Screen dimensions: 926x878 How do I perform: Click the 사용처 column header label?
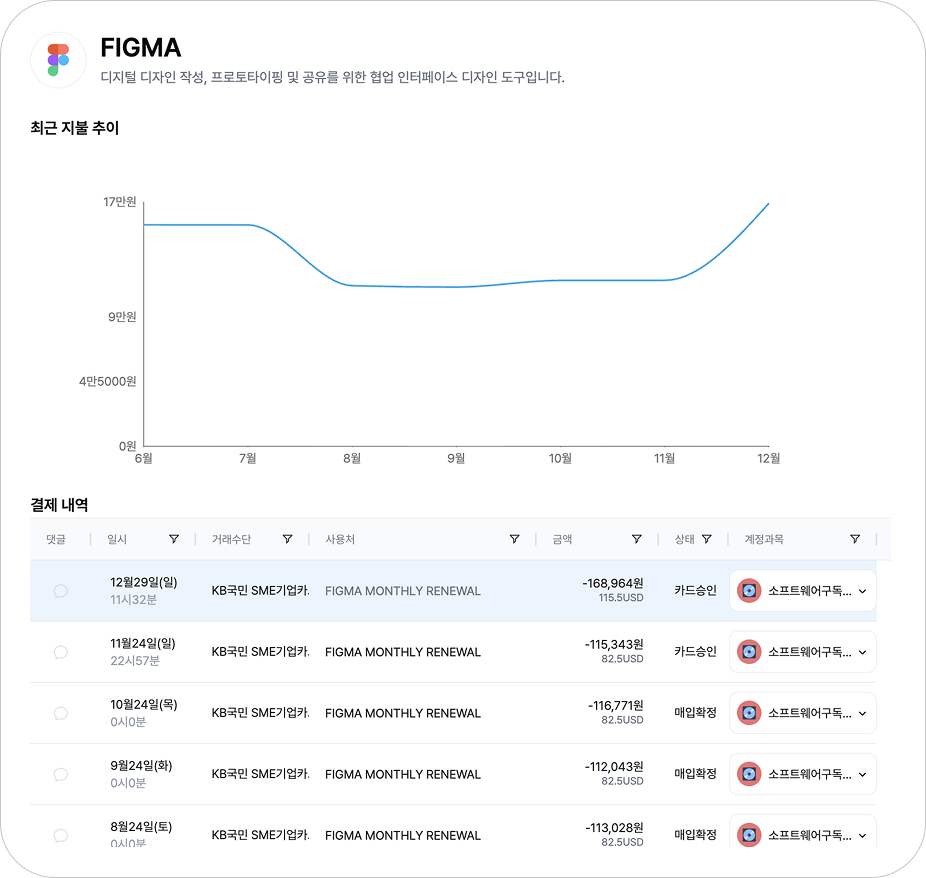[340, 539]
